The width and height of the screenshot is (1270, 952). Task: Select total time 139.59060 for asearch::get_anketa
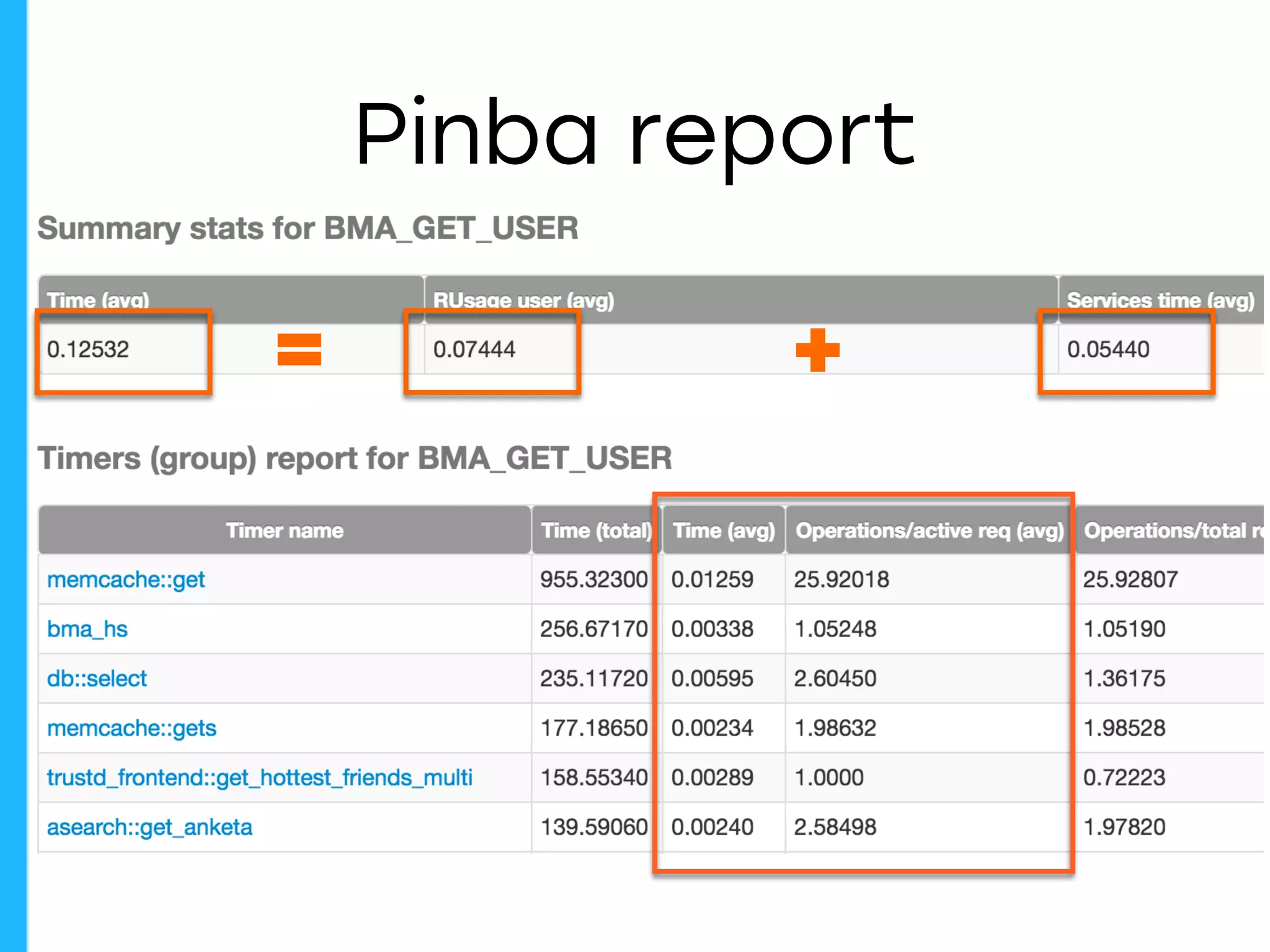pyautogui.click(x=594, y=827)
